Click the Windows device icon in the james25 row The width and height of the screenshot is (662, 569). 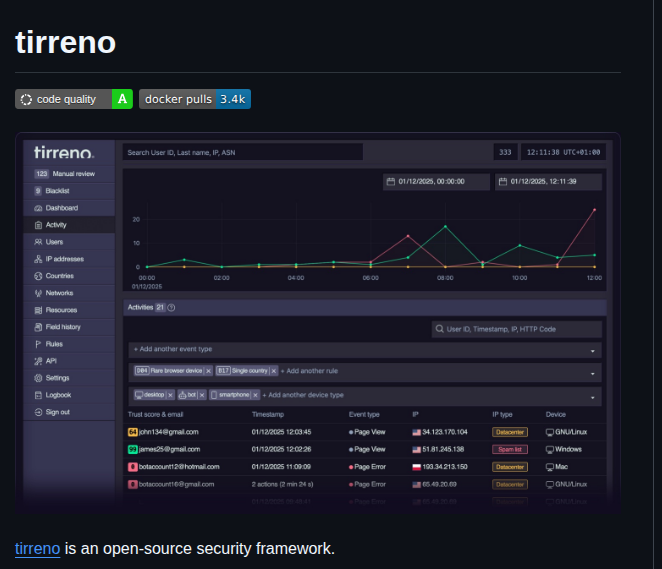[x=550, y=450]
